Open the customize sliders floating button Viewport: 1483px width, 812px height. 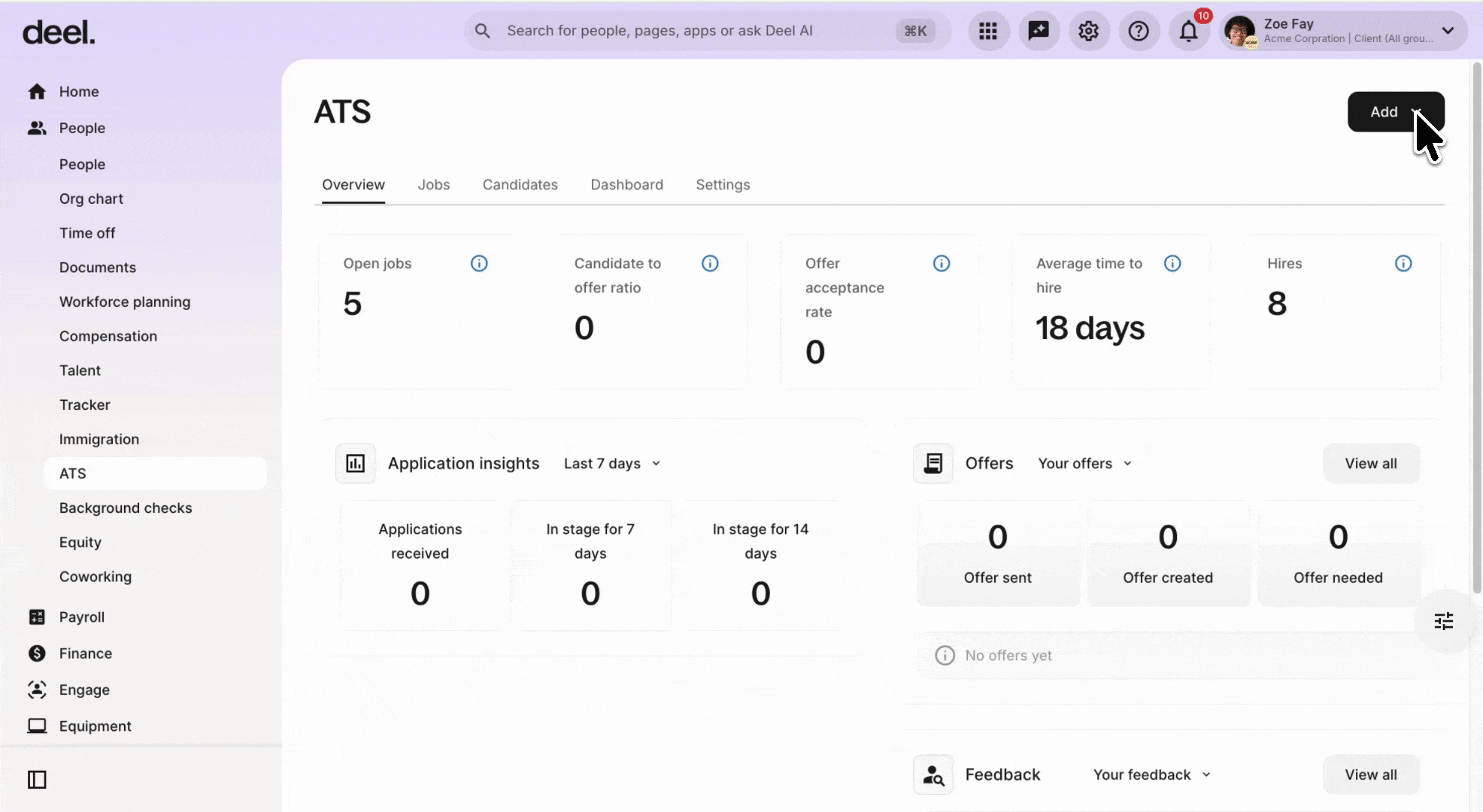(x=1443, y=621)
